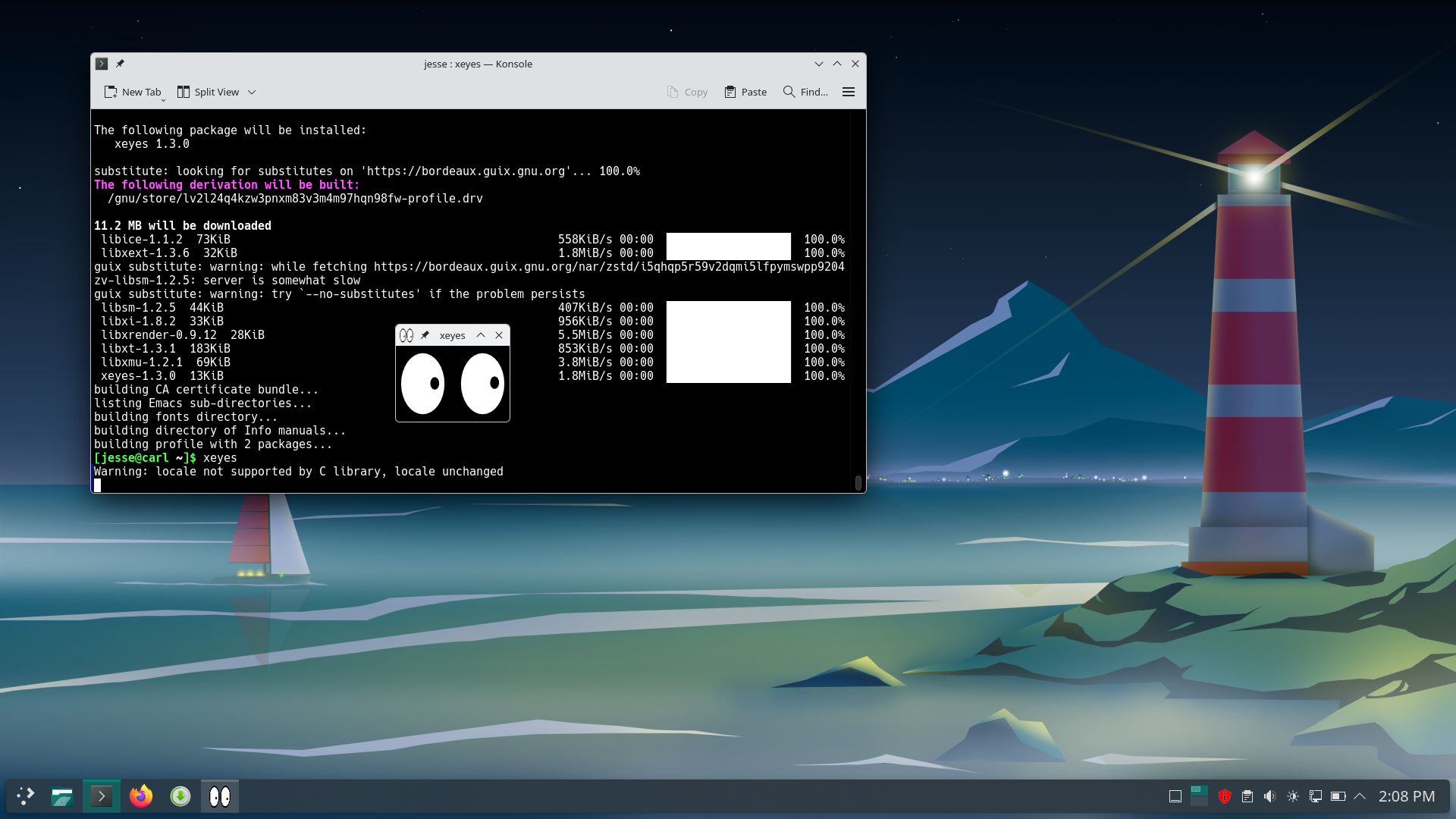Click the 'The following derivation will be built:' line
Screen dimensions: 1456x819
tap(227, 185)
